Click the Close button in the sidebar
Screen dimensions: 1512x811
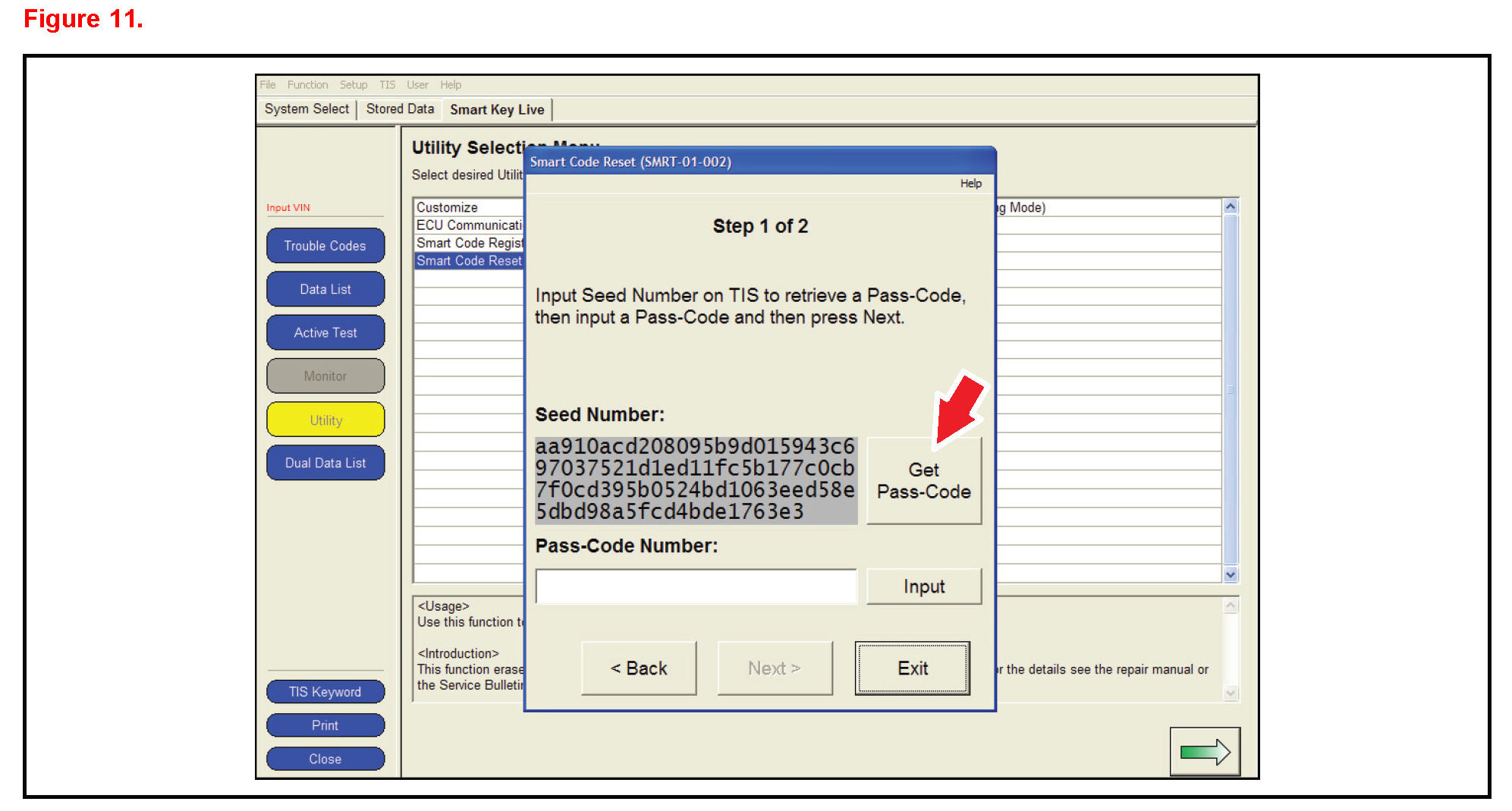coord(325,759)
